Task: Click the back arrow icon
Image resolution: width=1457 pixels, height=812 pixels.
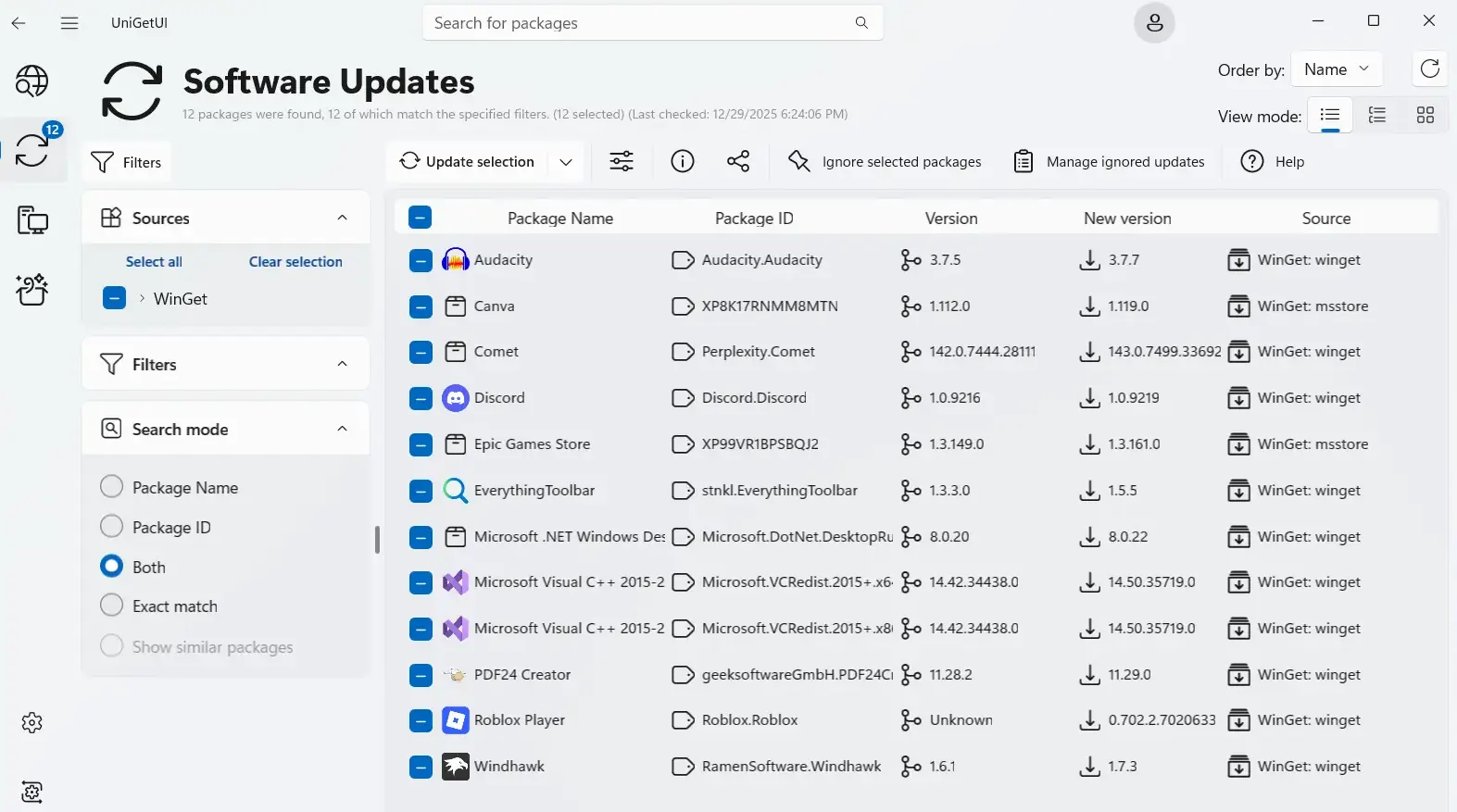Action: click(19, 23)
